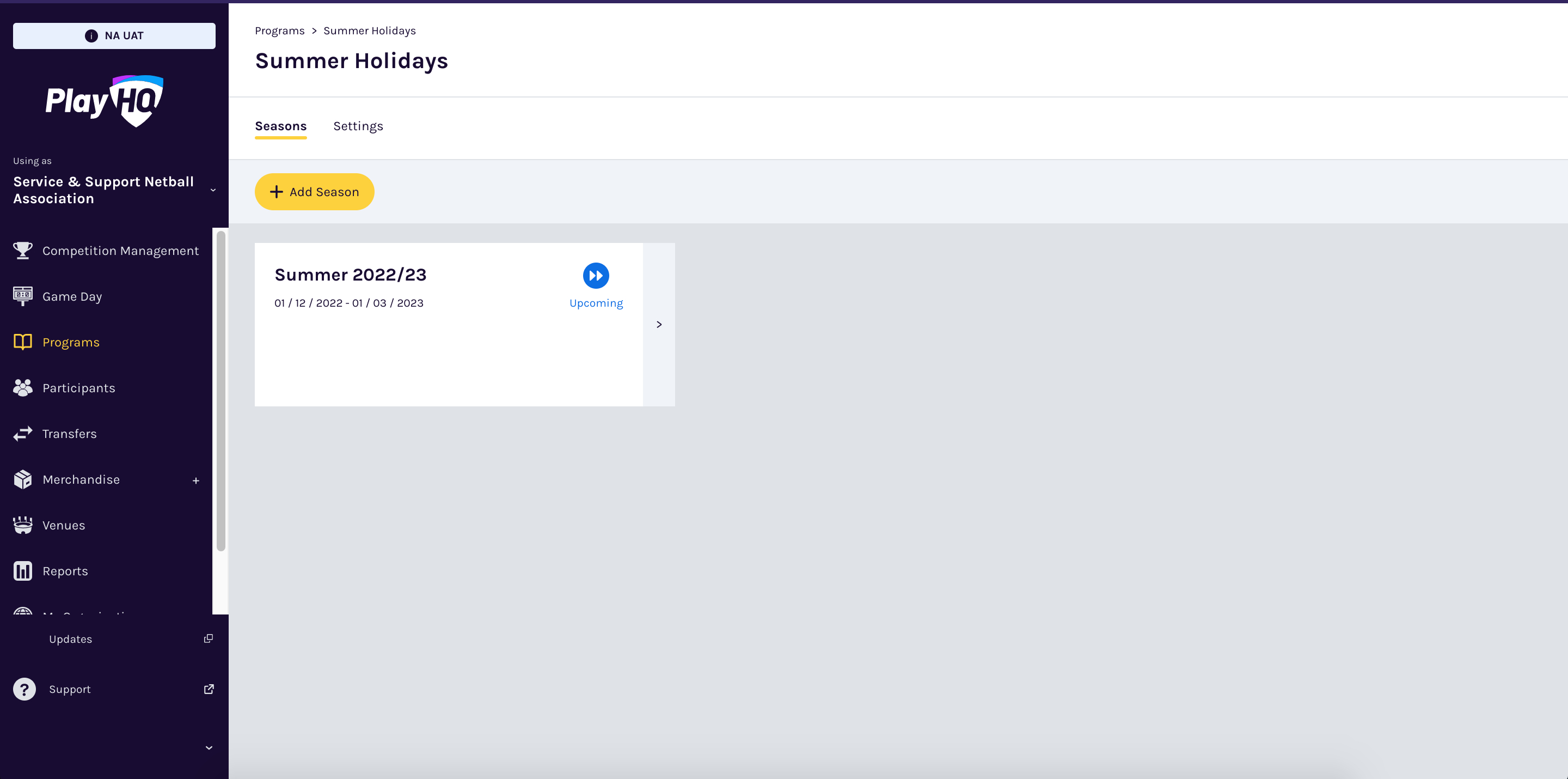Click the NA UAT info icon

pos(91,36)
